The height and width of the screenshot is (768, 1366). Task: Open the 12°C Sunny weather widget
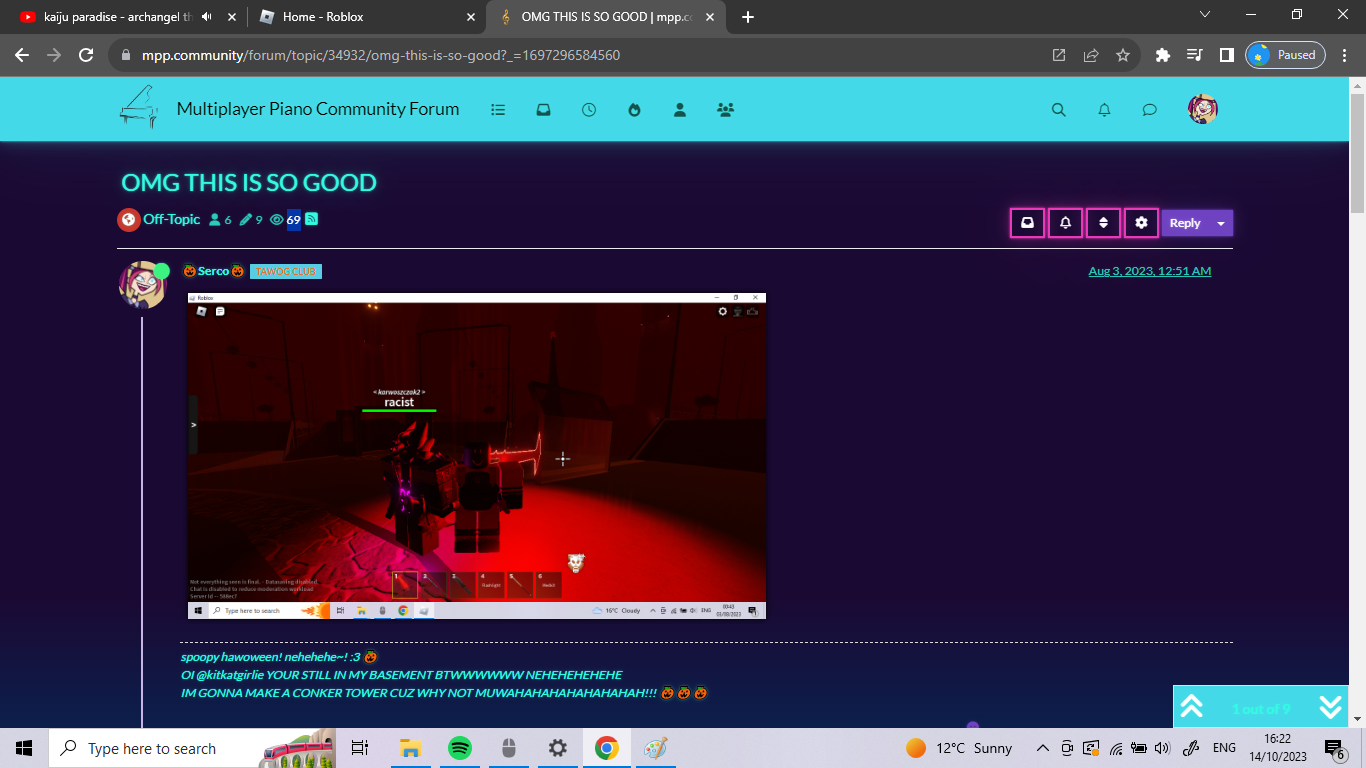(959, 748)
